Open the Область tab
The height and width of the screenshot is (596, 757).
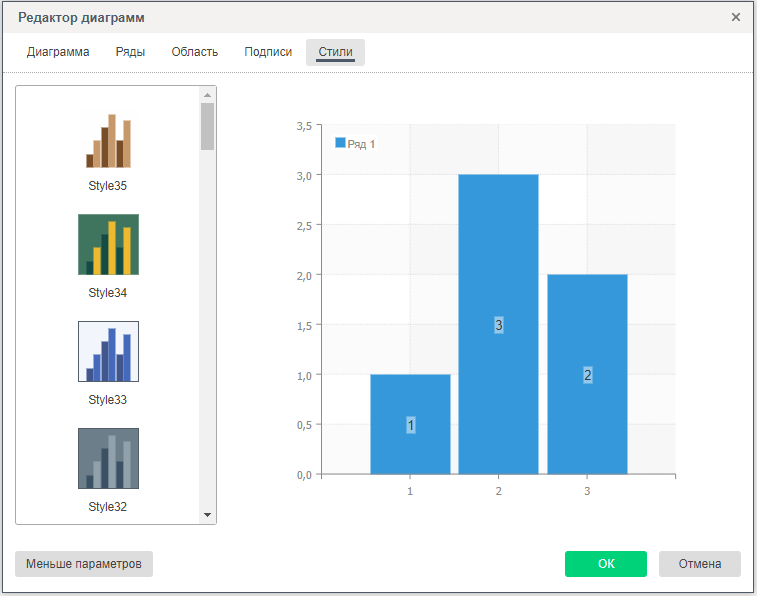pyautogui.click(x=194, y=52)
